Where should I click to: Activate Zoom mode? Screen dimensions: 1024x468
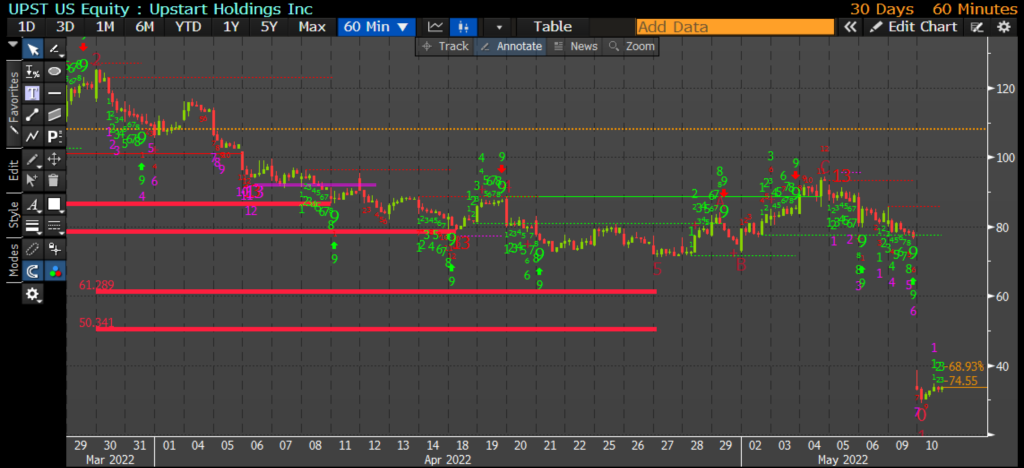630,46
